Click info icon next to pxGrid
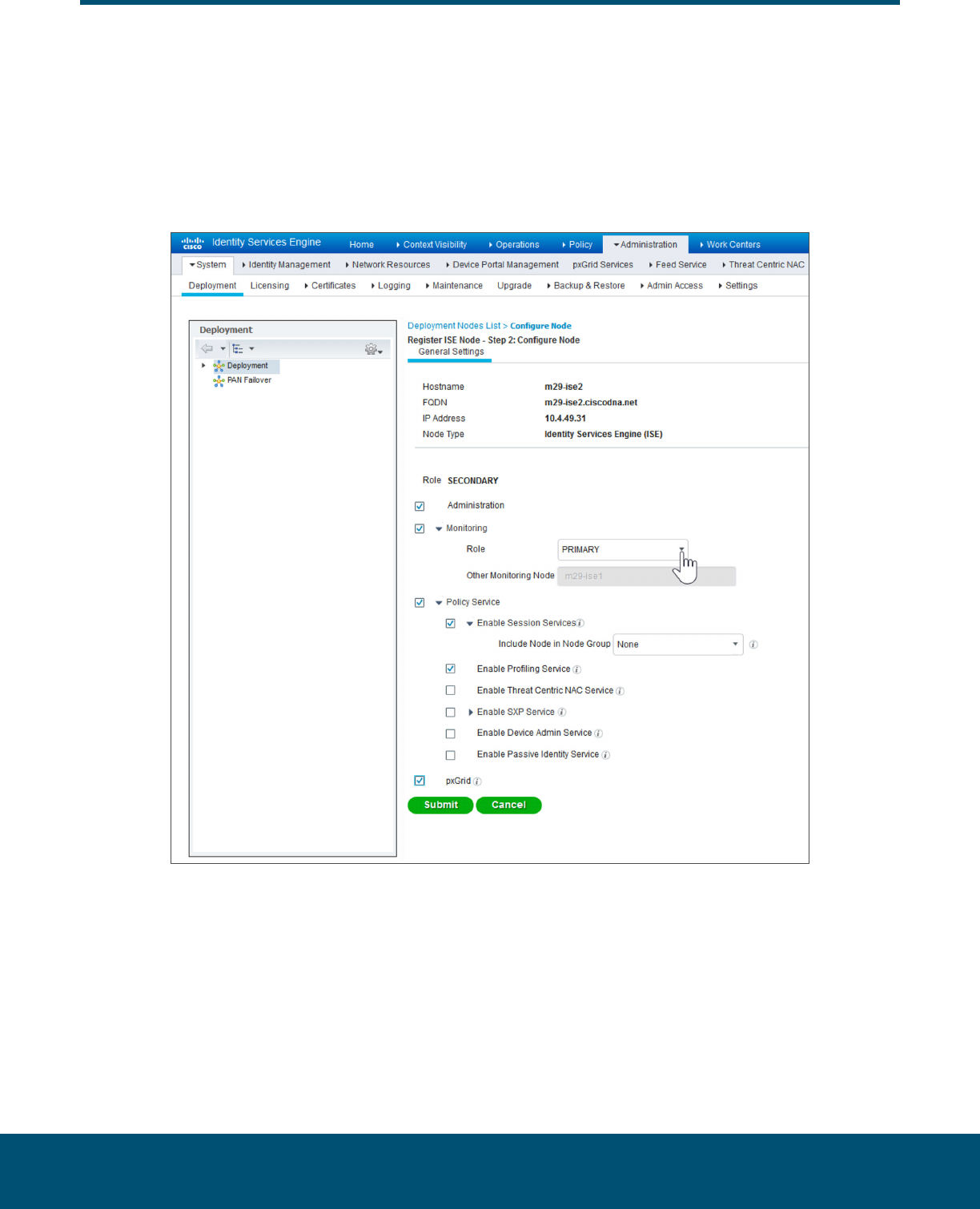The width and height of the screenshot is (980, 1209). pos(477,781)
